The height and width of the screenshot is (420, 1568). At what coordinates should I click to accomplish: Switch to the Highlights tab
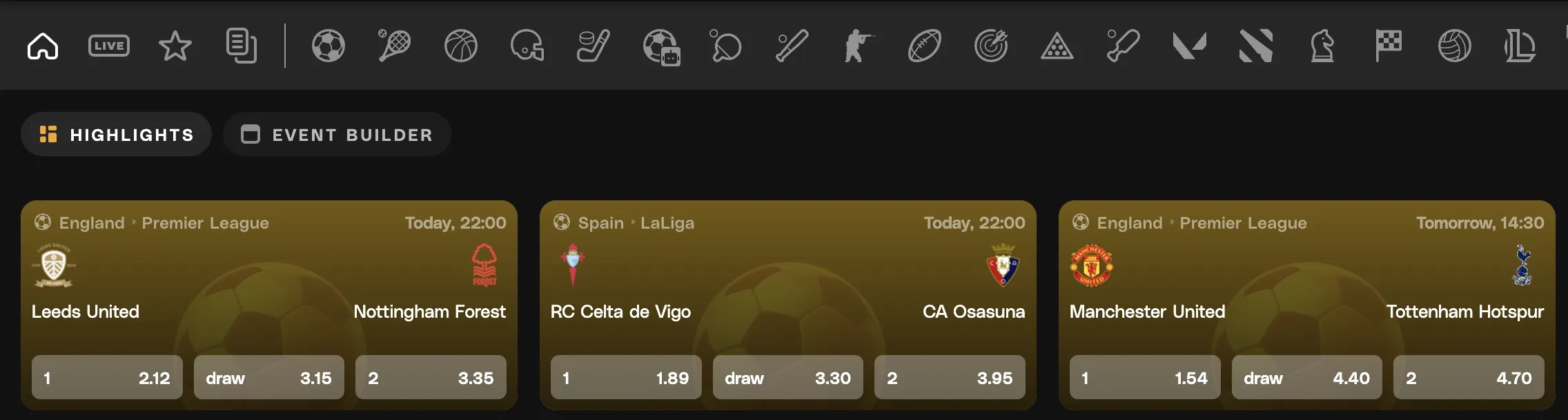click(117, 135)
